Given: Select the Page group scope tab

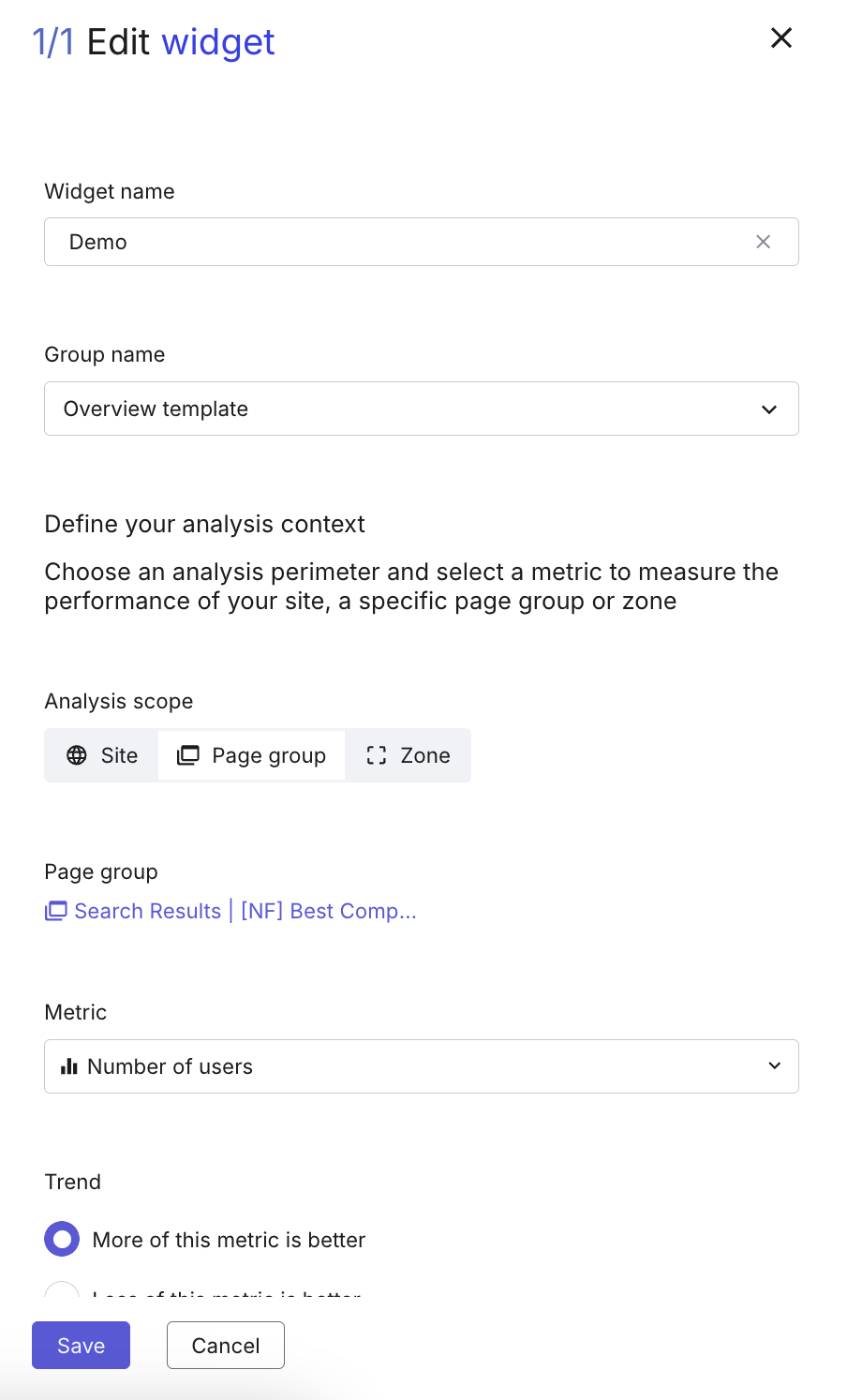Looking at the screenshot, I should coord(252,755).
